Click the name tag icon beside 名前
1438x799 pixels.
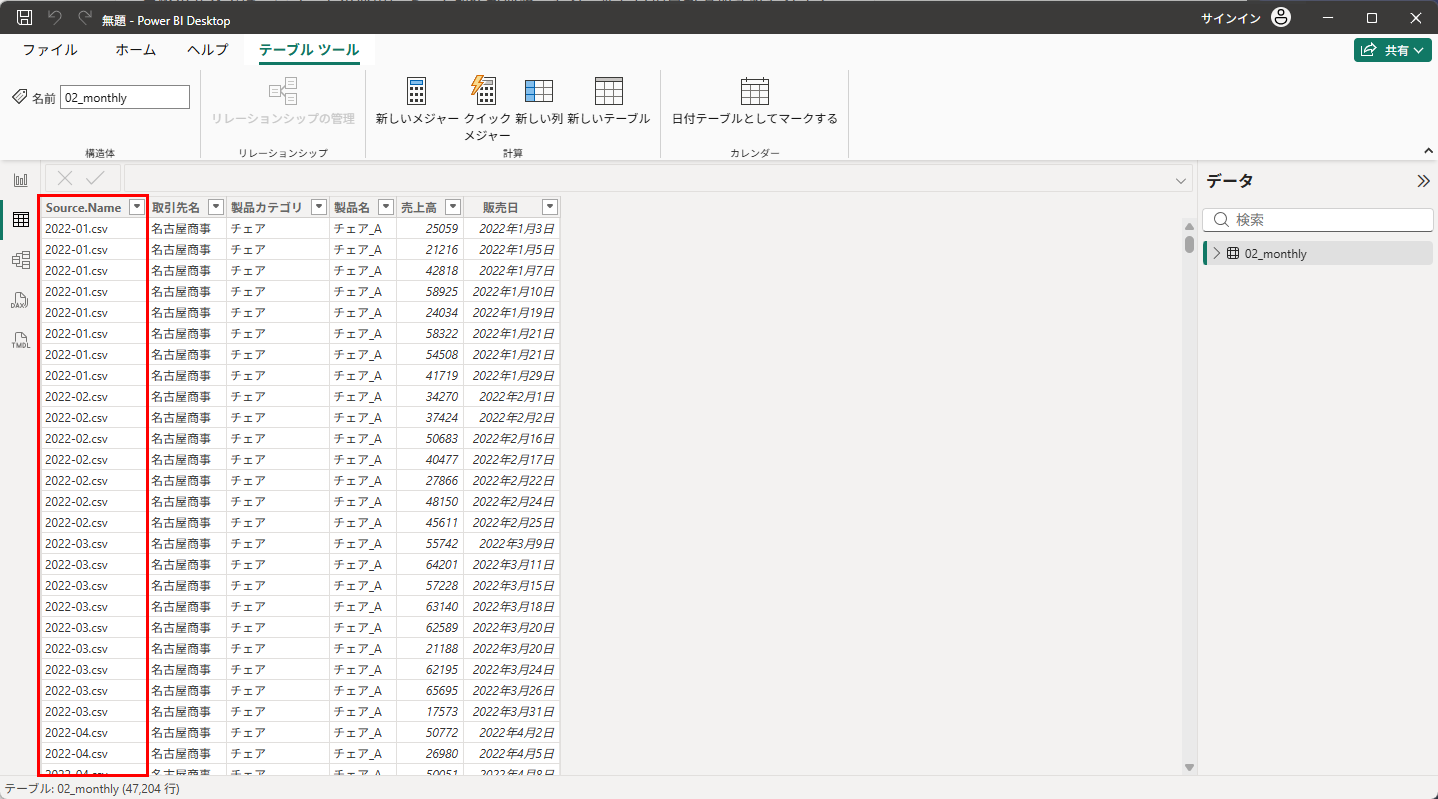(x=19, y=97)
